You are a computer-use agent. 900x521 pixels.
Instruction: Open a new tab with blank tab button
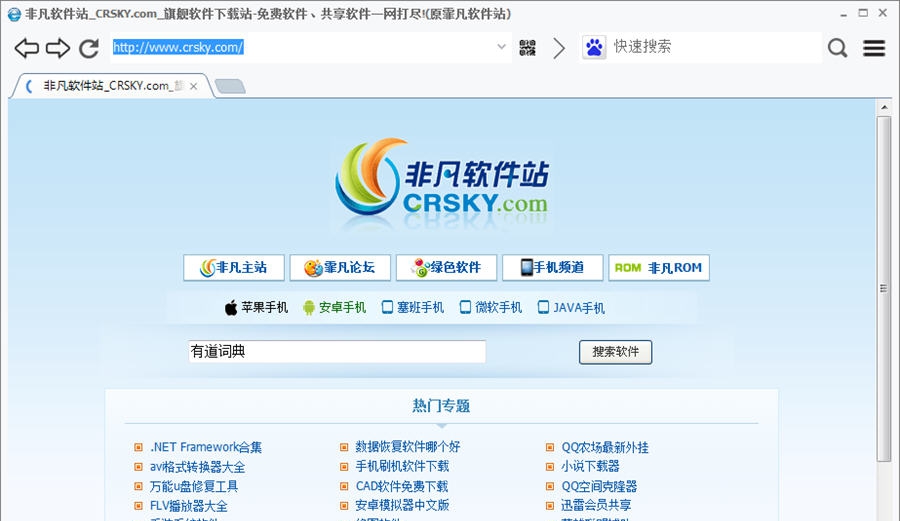click(230, 86)
